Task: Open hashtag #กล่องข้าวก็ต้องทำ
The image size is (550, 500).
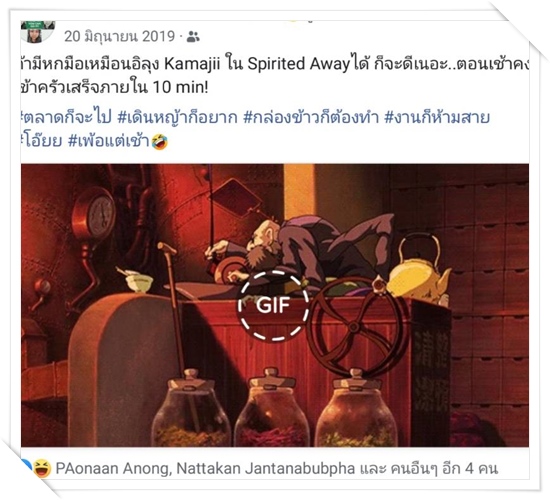Action: pyautogui.click(x=311, y=118)
